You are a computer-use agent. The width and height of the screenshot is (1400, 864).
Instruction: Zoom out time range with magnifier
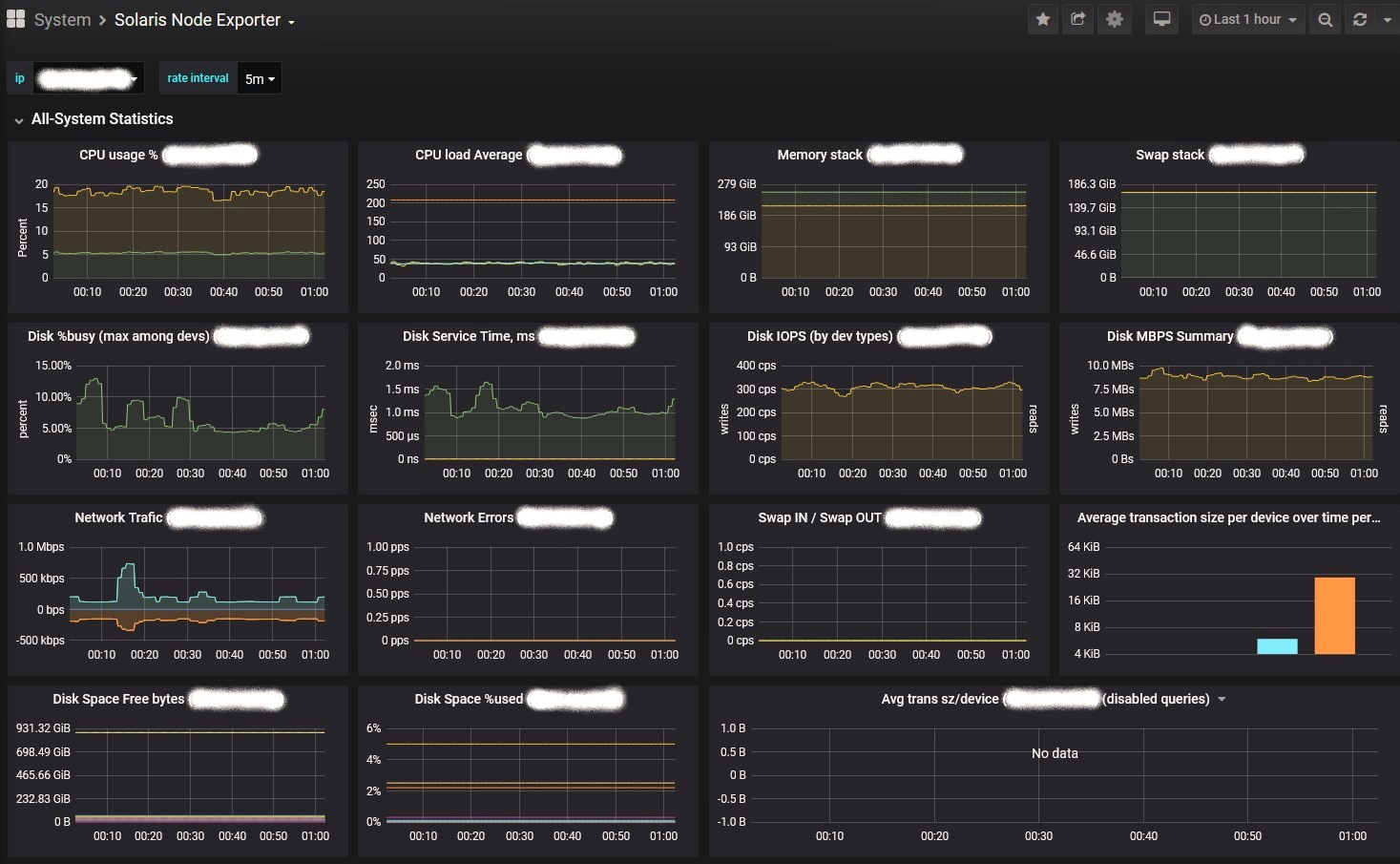(x=1325, y=19)
